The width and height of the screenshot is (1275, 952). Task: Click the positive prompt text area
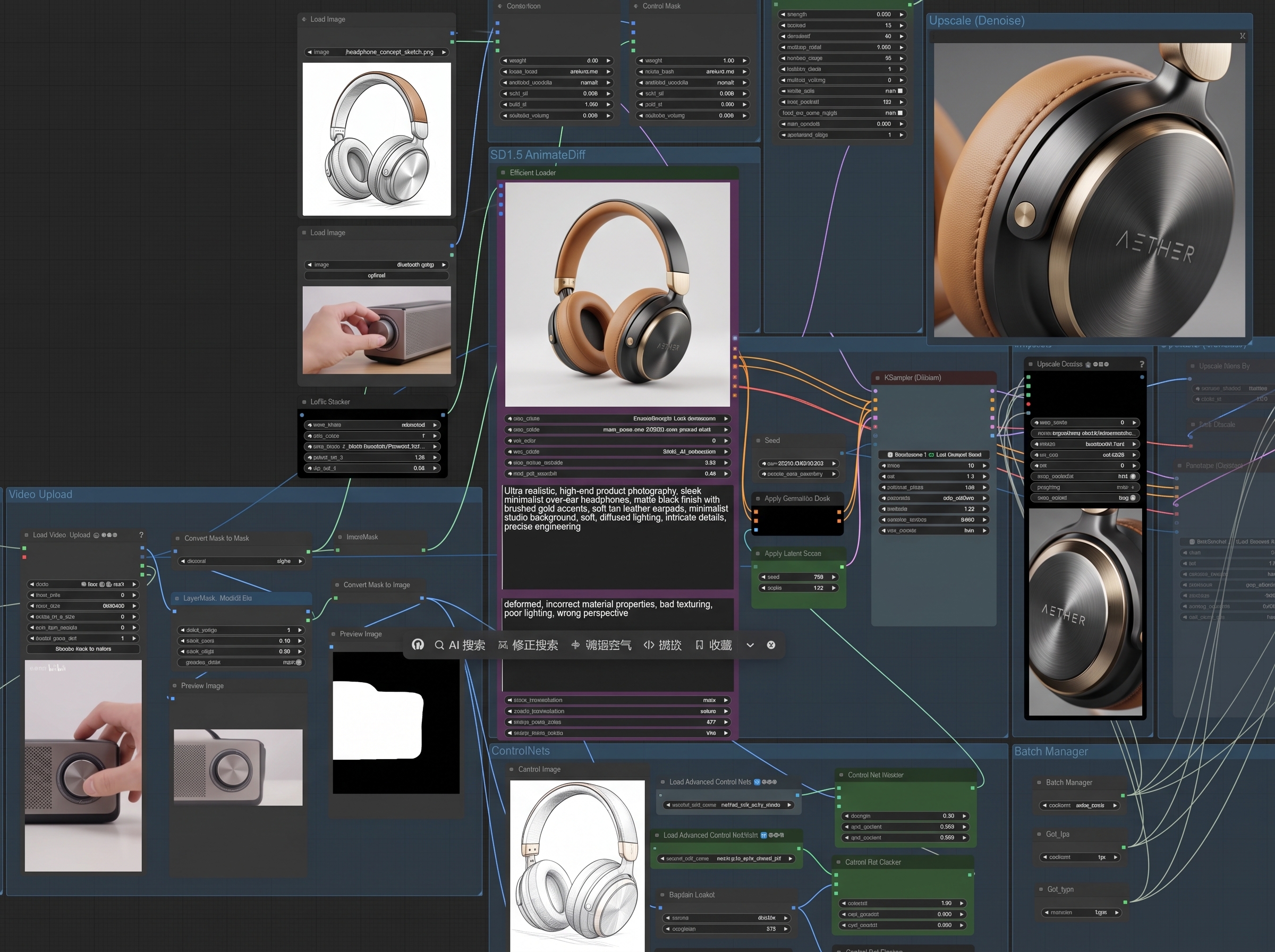pos(618,537)
